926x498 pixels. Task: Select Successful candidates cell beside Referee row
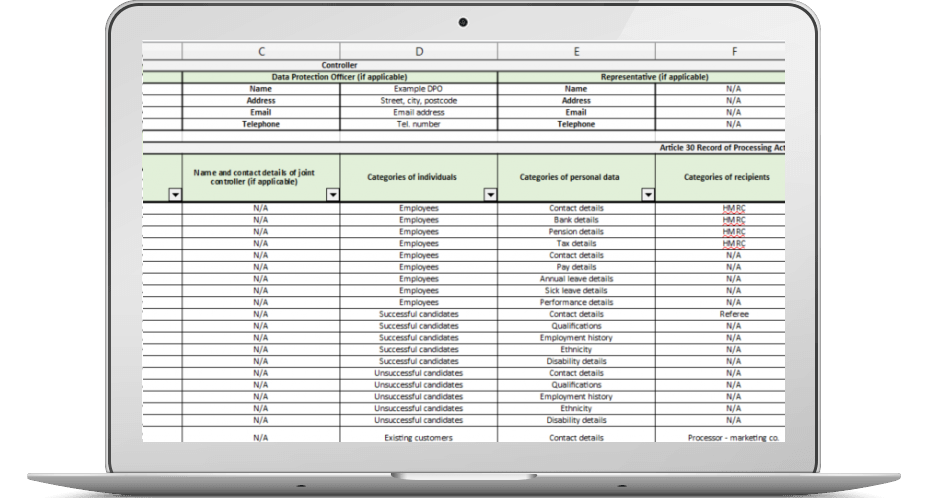[419, 314]
